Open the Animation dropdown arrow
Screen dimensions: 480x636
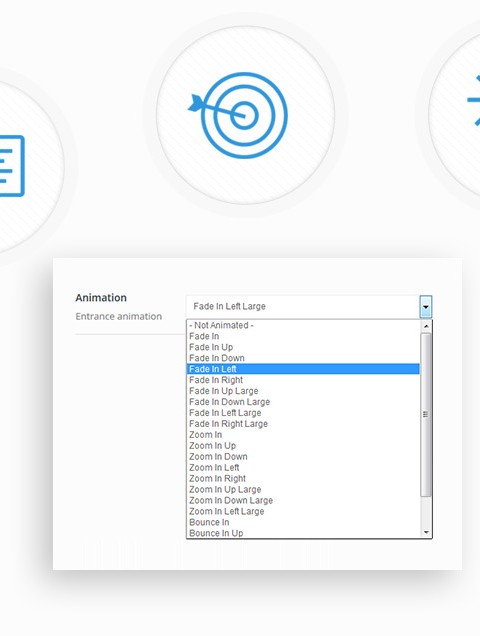coord(426,307)
